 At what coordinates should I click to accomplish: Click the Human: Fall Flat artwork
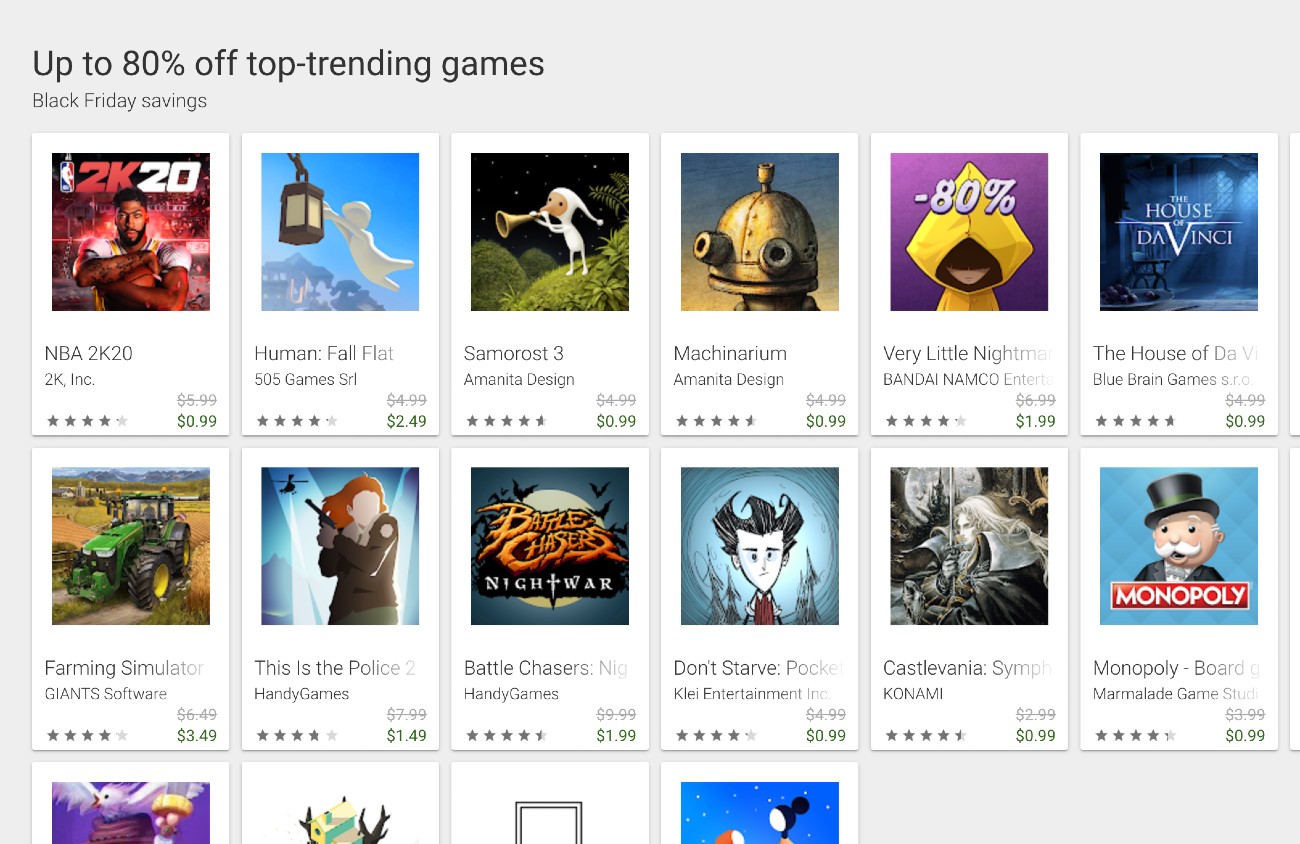coord(340,232)
